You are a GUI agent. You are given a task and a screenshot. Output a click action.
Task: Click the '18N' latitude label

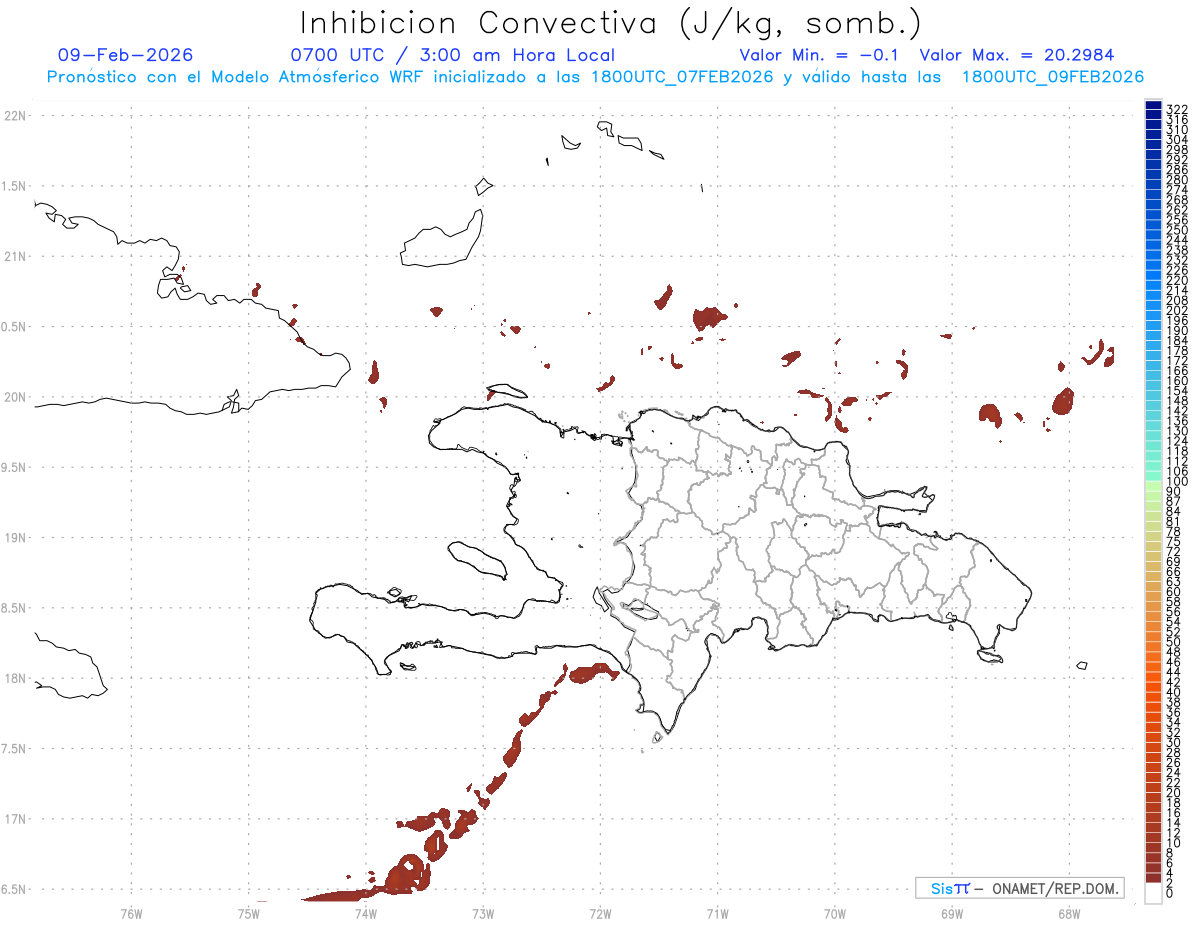(14, 678)
